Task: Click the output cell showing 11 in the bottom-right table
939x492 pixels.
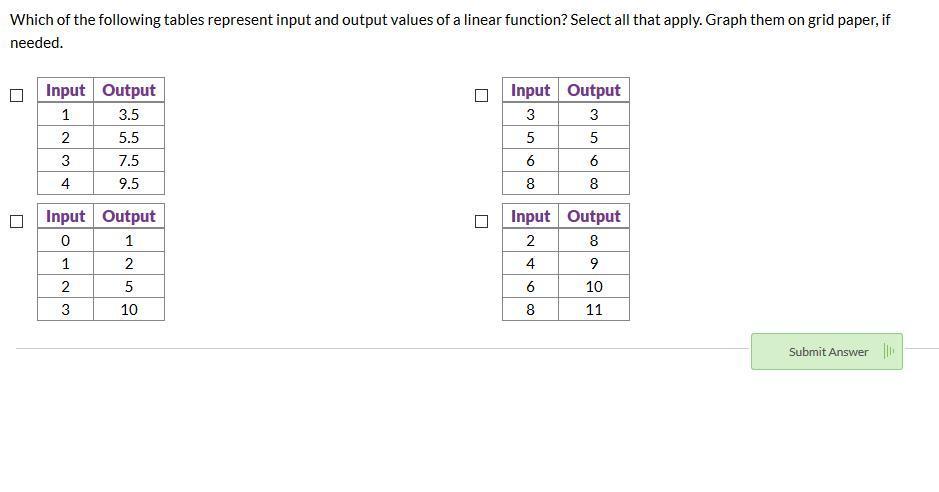Action: tap(593, 309)
